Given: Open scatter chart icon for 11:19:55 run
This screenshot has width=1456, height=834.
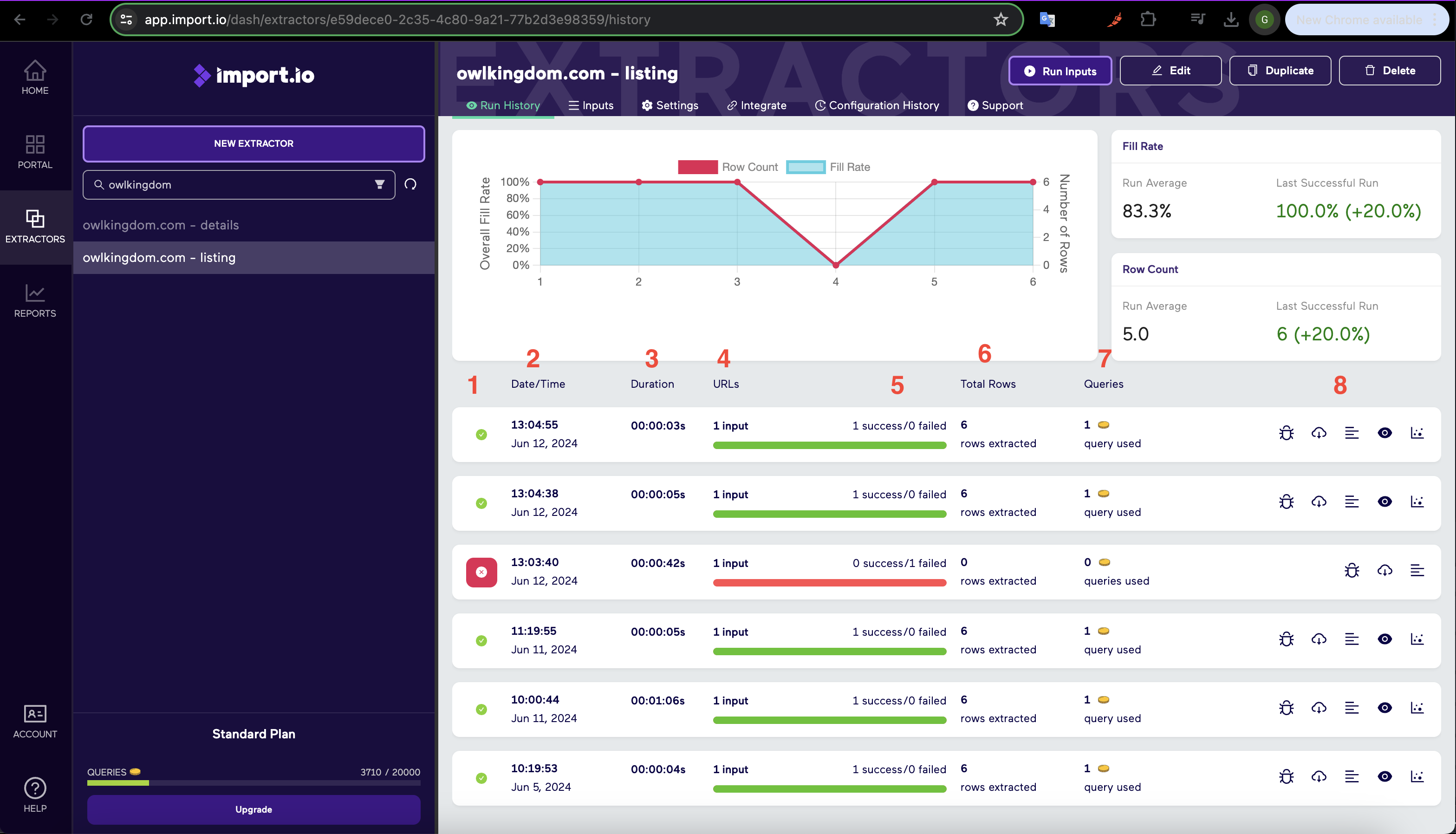Looking at the screenshot, I should tap(1417, 639).
